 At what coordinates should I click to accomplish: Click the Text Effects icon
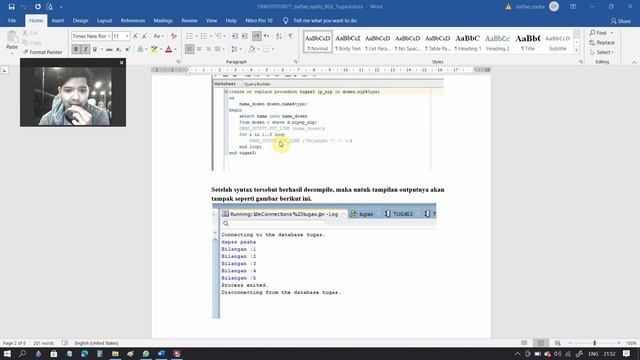(140, 49)
